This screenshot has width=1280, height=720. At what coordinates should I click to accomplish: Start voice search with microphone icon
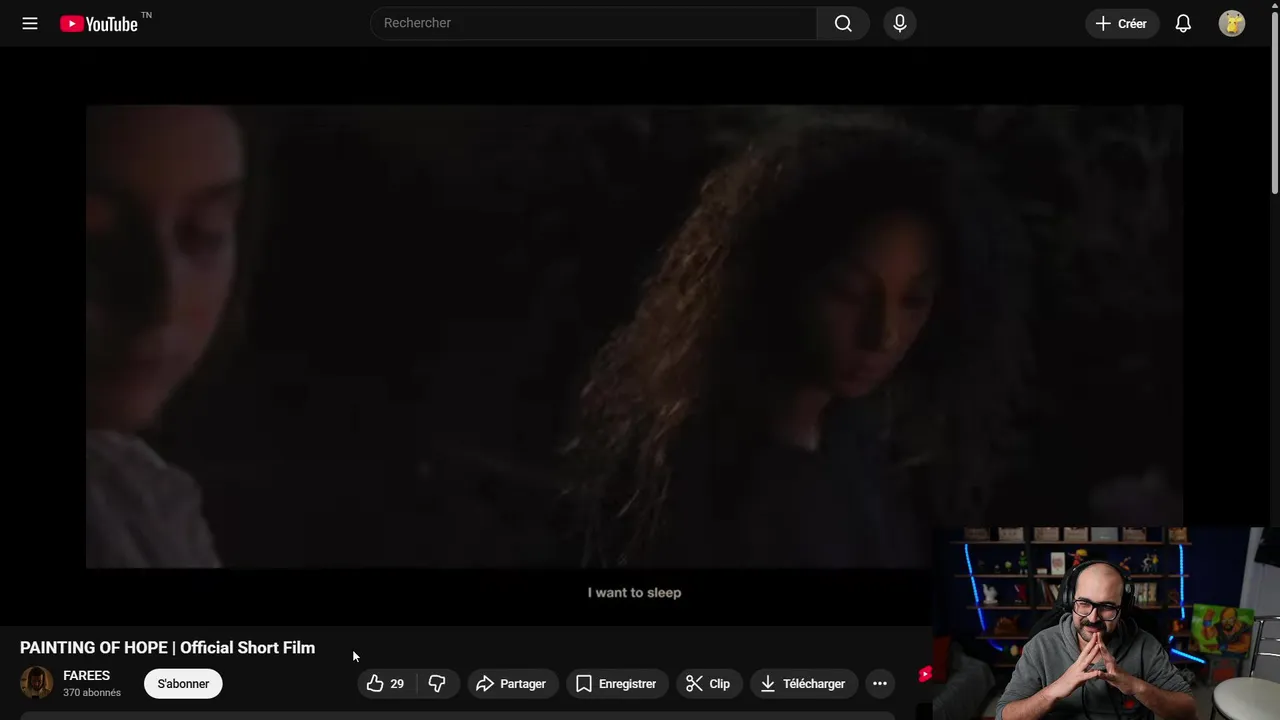900,23
